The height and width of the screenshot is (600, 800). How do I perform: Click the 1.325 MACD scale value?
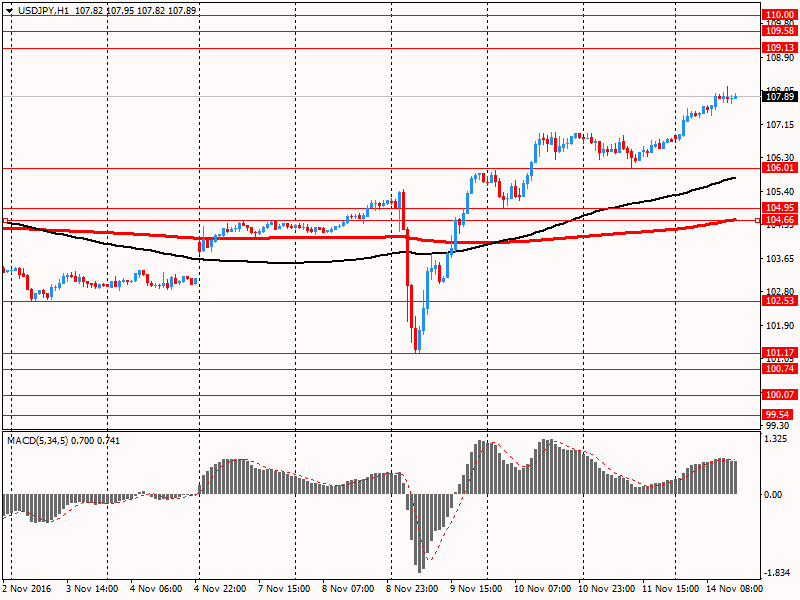click(777, 439)
